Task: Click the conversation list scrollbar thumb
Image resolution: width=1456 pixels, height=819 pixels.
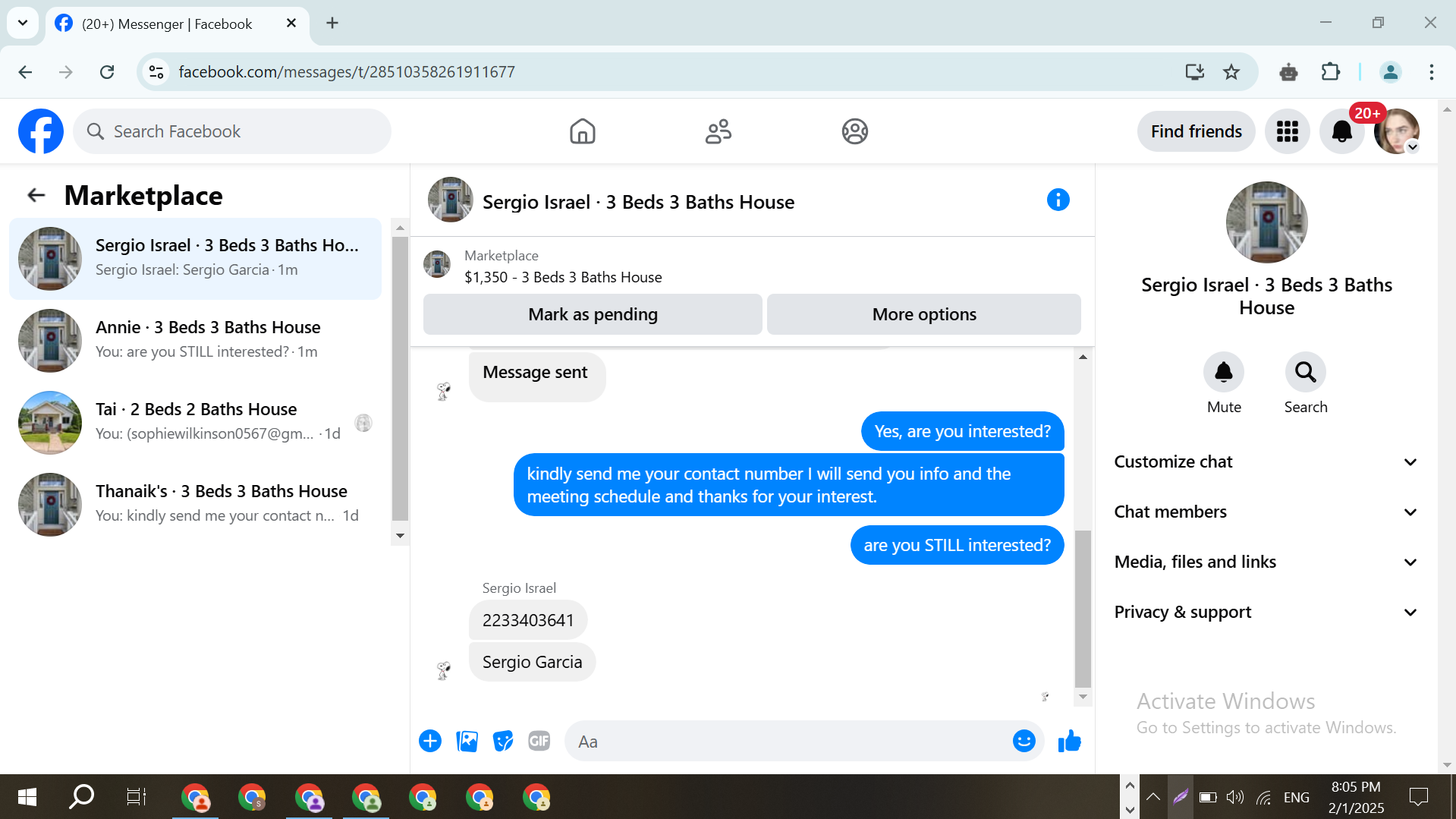Action: [x=400, y=379]
